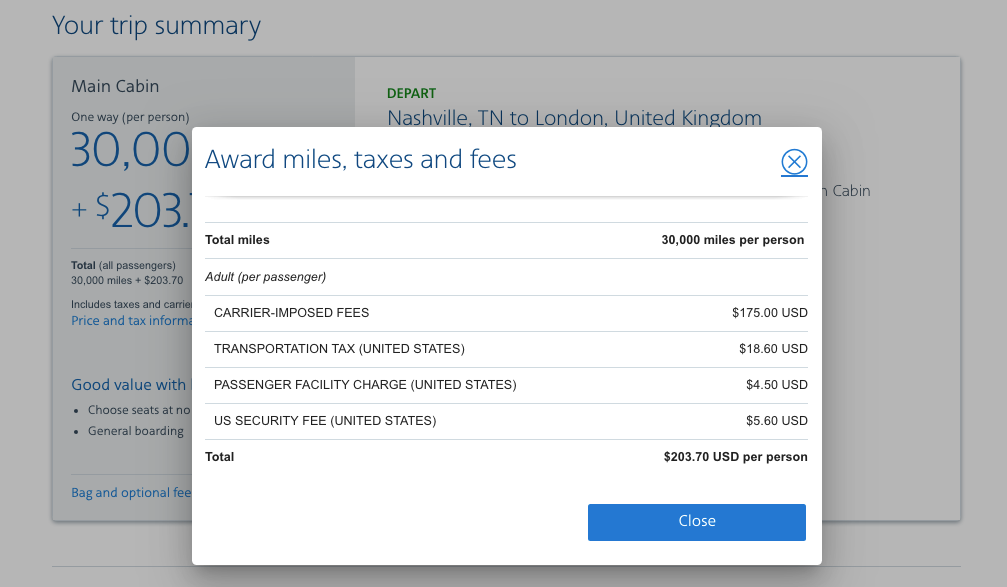The width and height of the screenshot is (1007, 587).
Task: Click the $175.00 USD amount
Action: 769,313
